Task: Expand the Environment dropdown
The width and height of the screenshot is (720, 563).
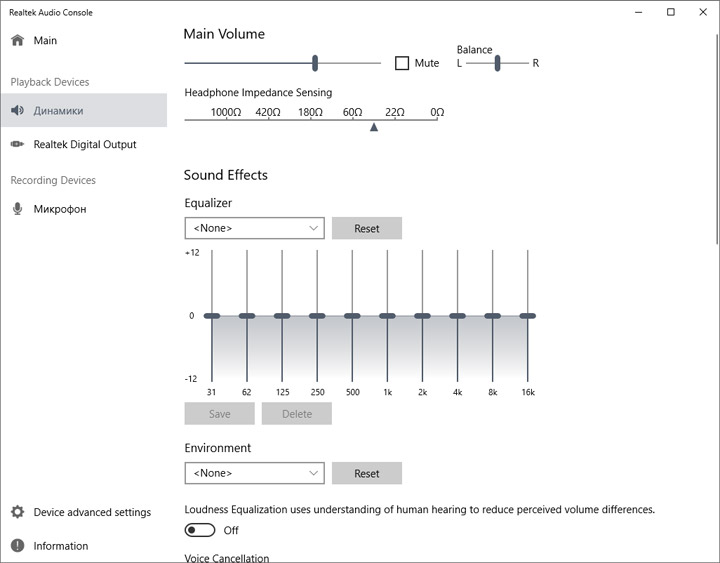Action: pos(255,473)
